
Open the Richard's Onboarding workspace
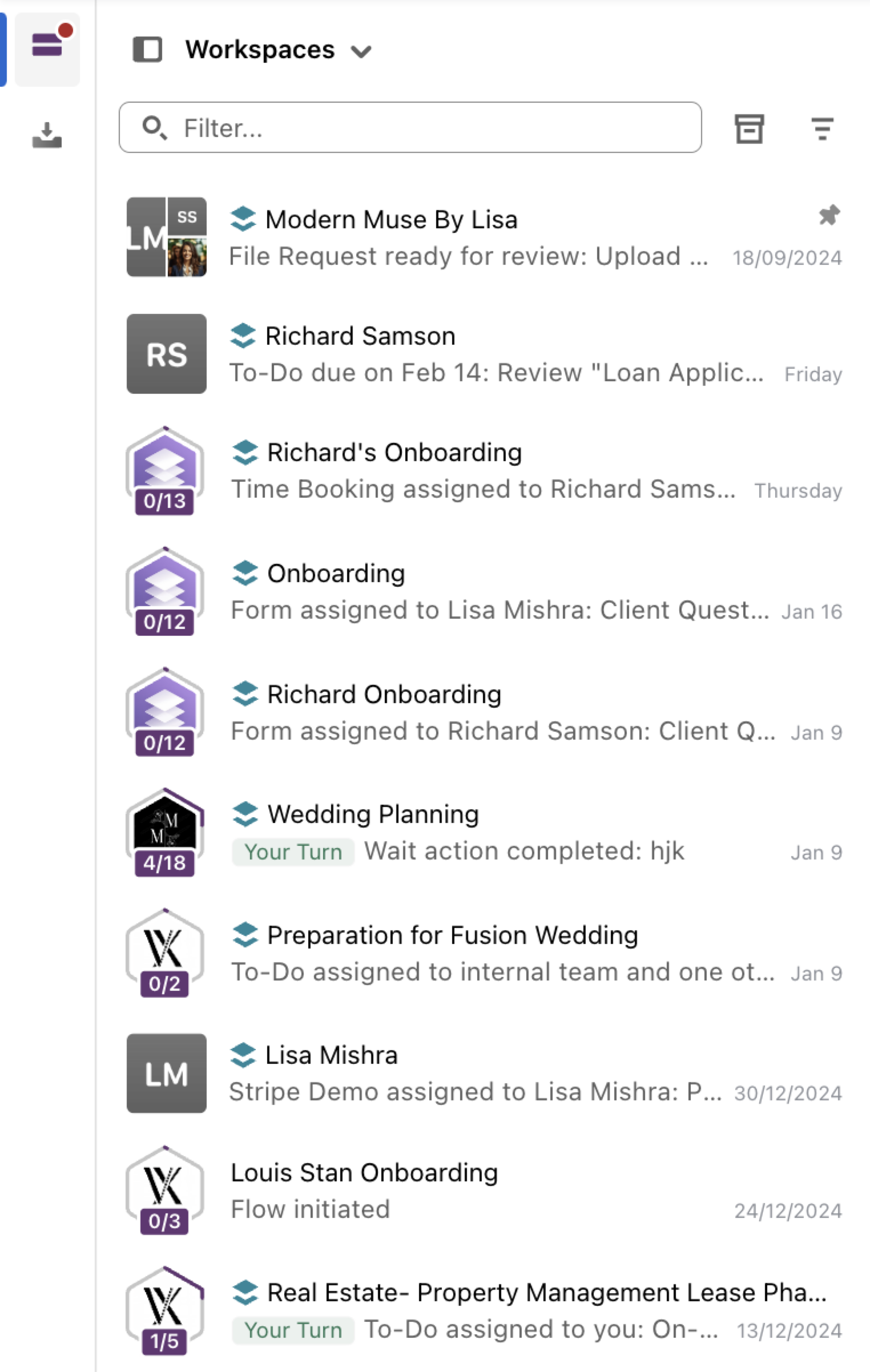coord(484,471)
